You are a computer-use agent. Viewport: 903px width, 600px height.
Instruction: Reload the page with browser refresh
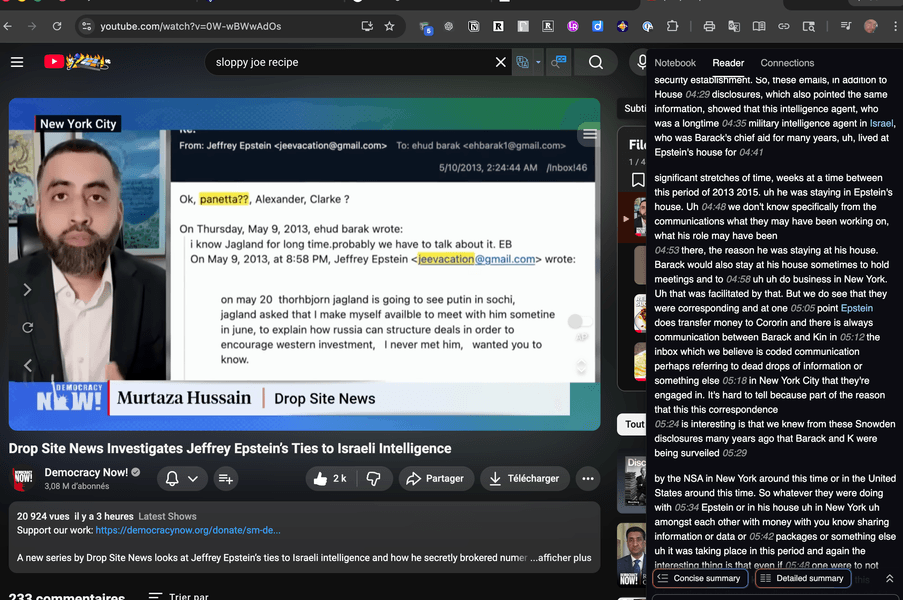pos(57,26)
